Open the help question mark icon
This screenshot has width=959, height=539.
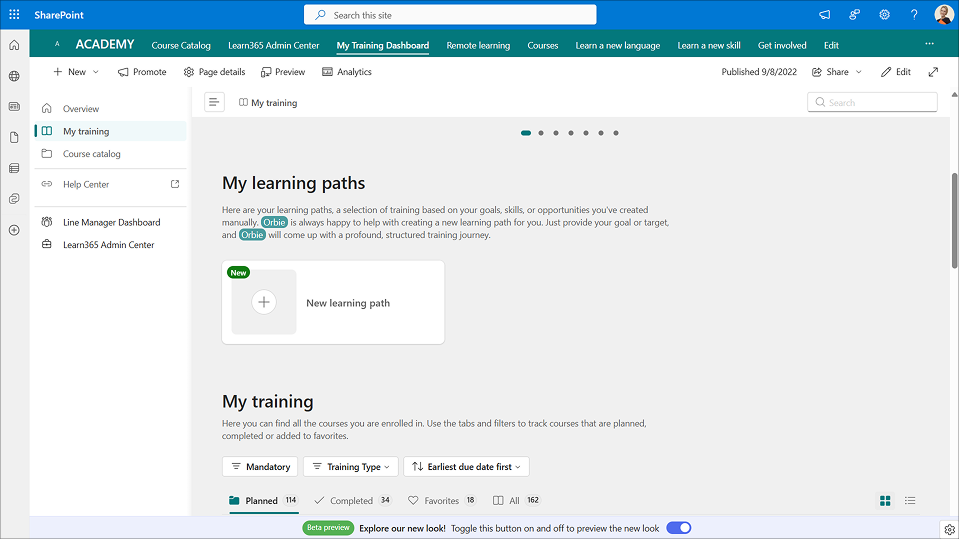tap(914, 15)
